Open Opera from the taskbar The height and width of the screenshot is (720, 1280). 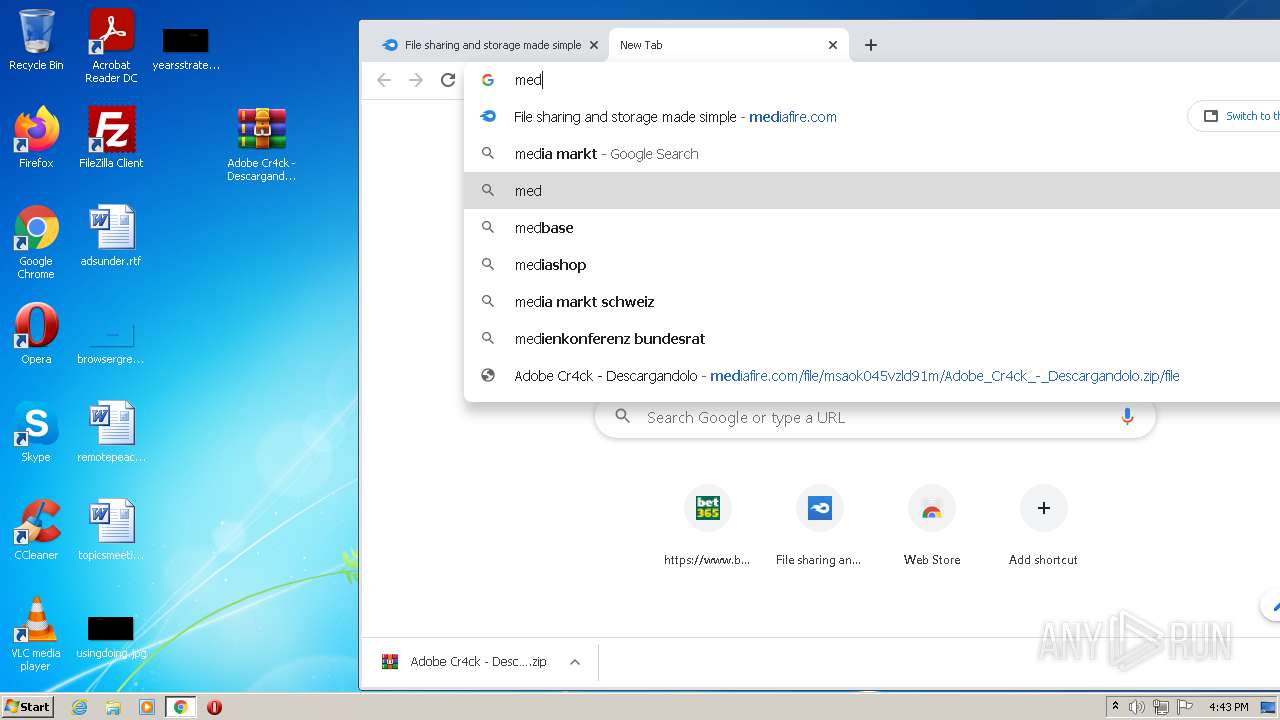click(x=214, y=707)
